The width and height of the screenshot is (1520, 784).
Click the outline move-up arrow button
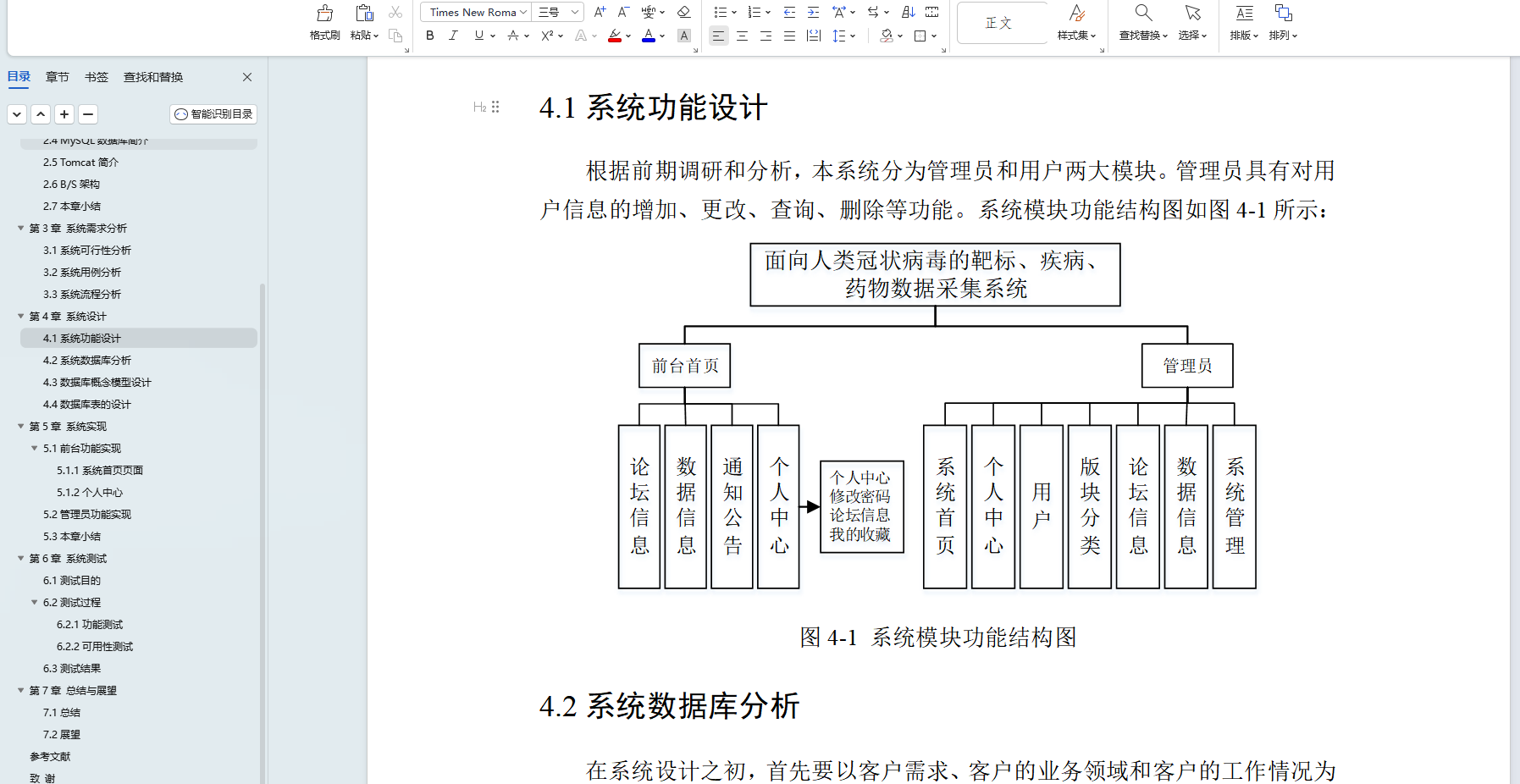[41, 114]
